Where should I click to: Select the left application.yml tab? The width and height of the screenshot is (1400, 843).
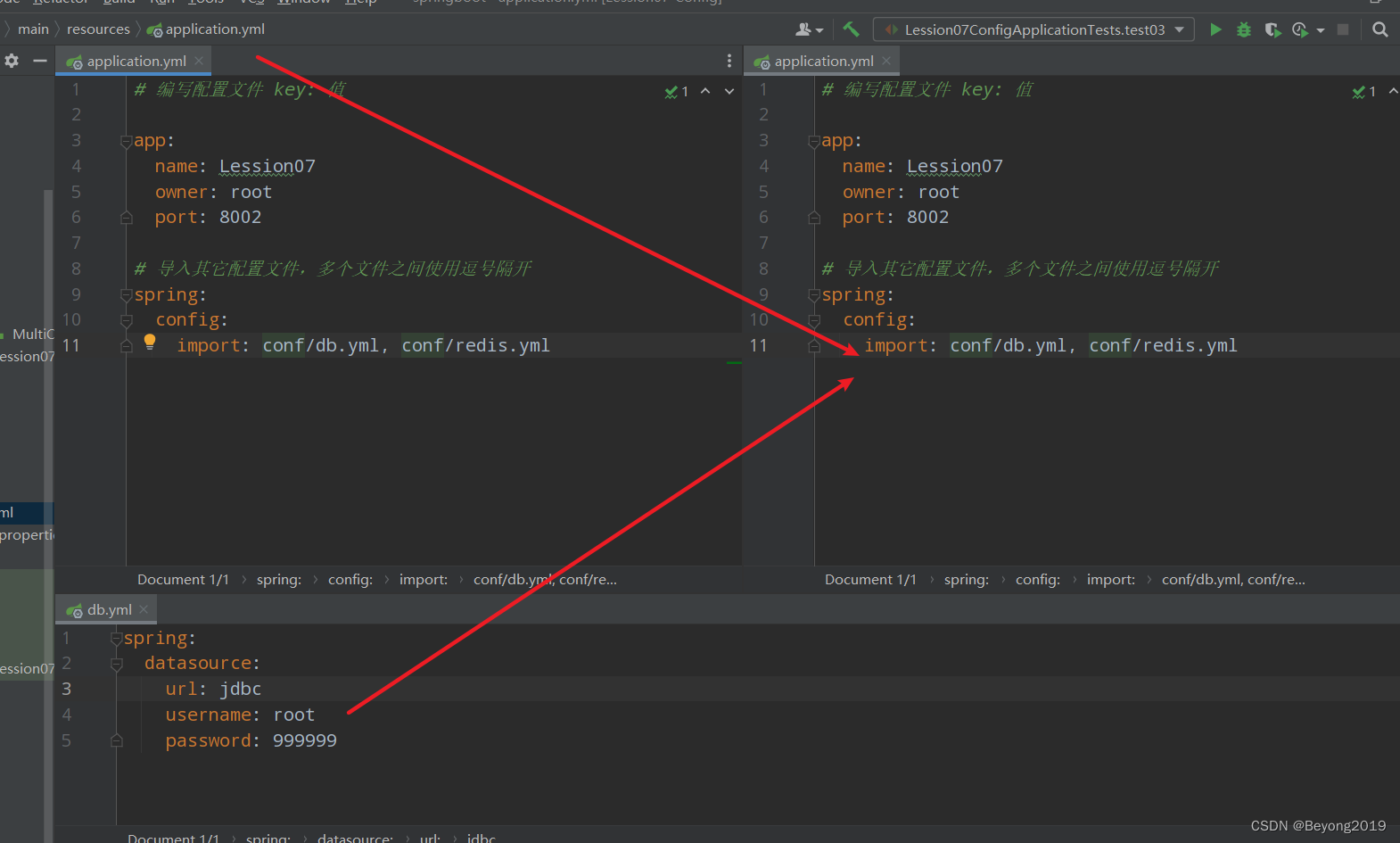(x=136, y=61)
